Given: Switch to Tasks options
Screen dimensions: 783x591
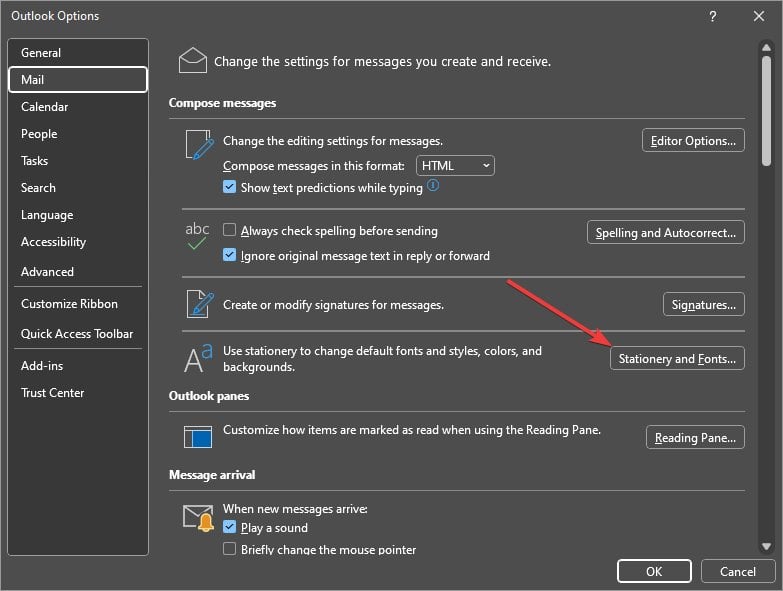Looking at the screenshot, I should pyautogui.click(x=78, y=160).
